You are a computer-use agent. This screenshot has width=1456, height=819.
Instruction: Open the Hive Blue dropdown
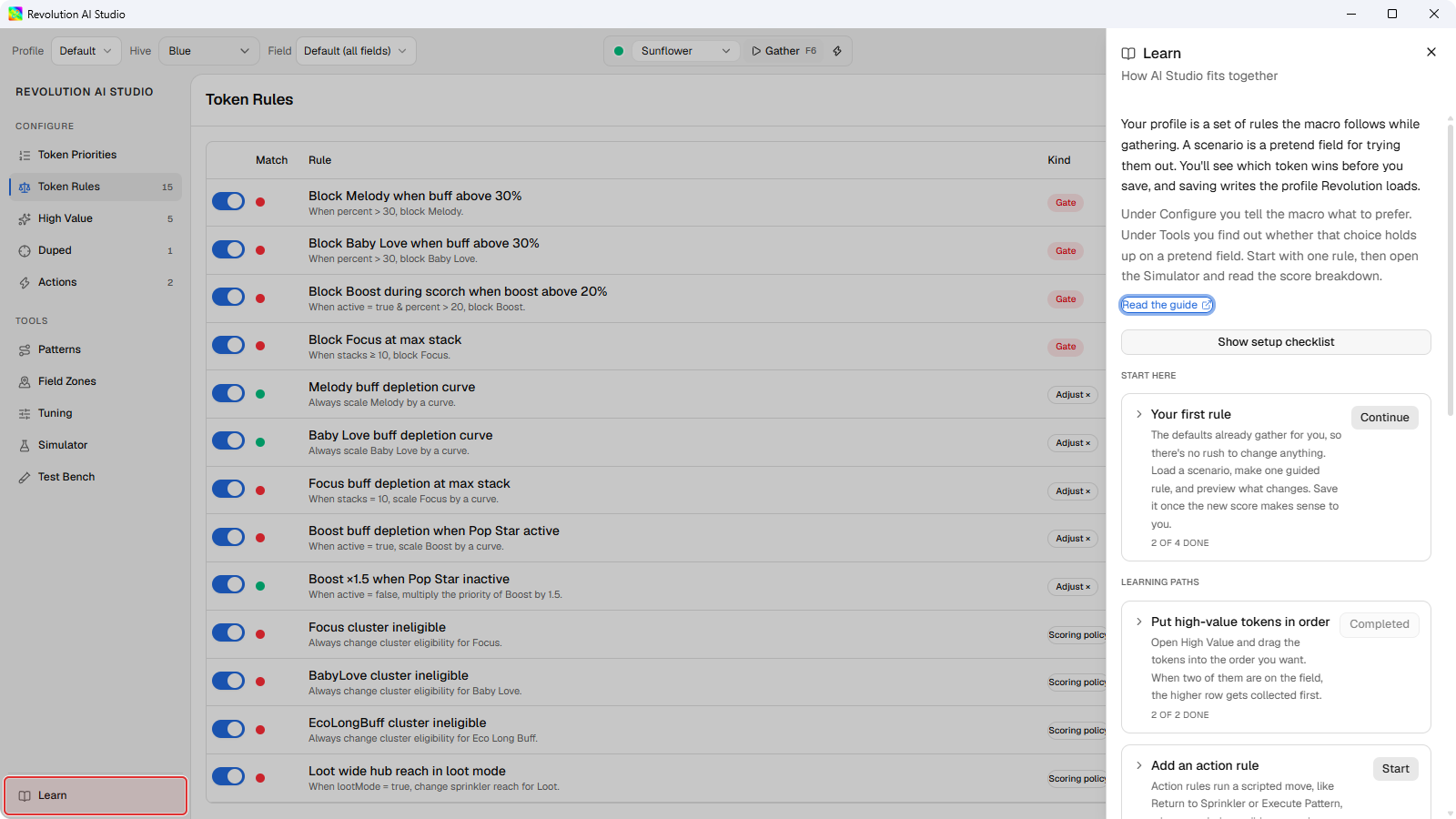208,51
